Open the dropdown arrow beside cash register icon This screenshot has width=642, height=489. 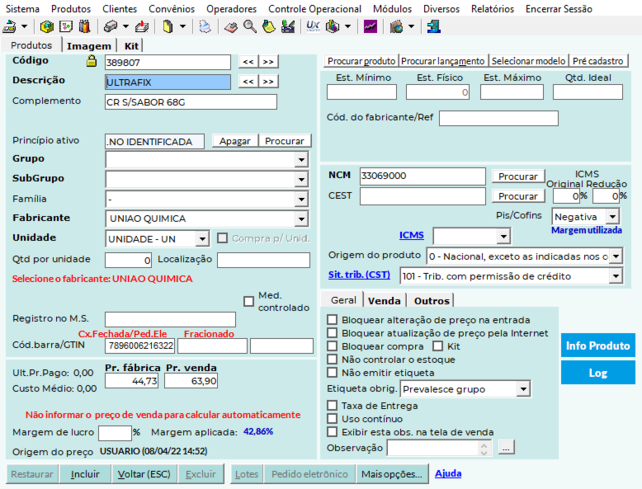24,27
